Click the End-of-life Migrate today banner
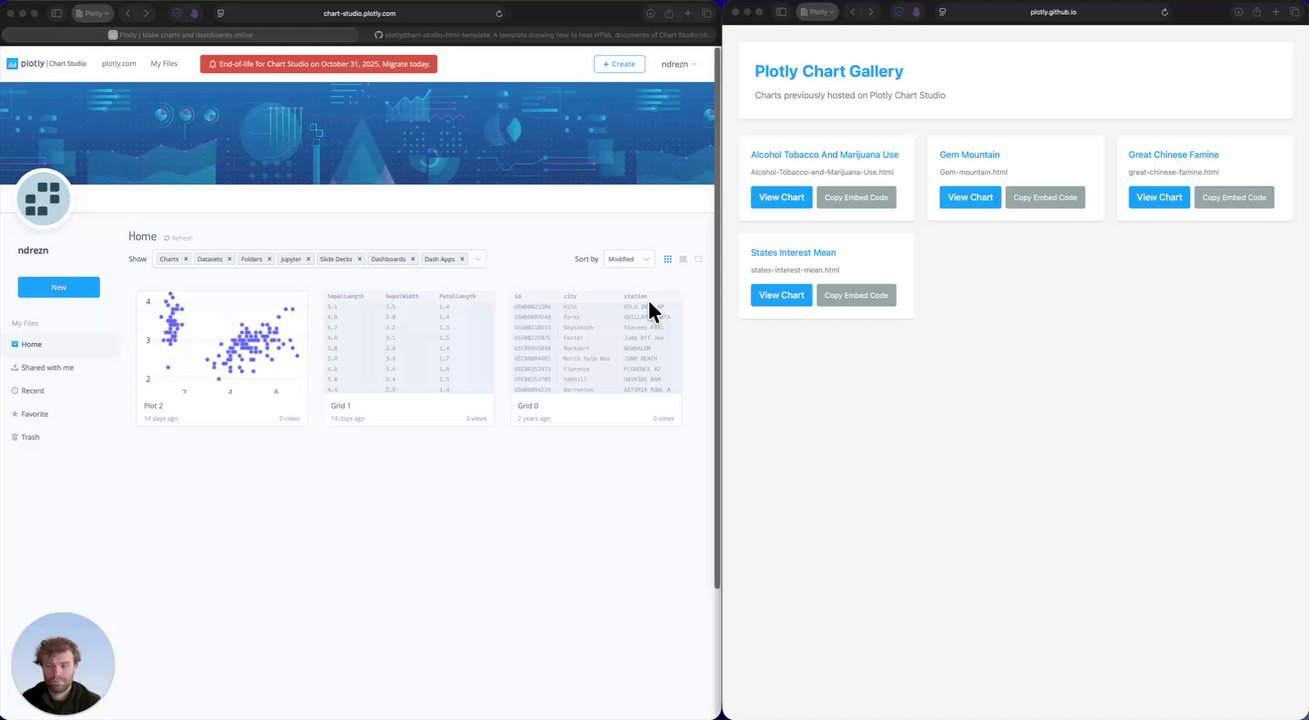The width and height of the screenshot is (1309, 720). [x=319, y=64]
